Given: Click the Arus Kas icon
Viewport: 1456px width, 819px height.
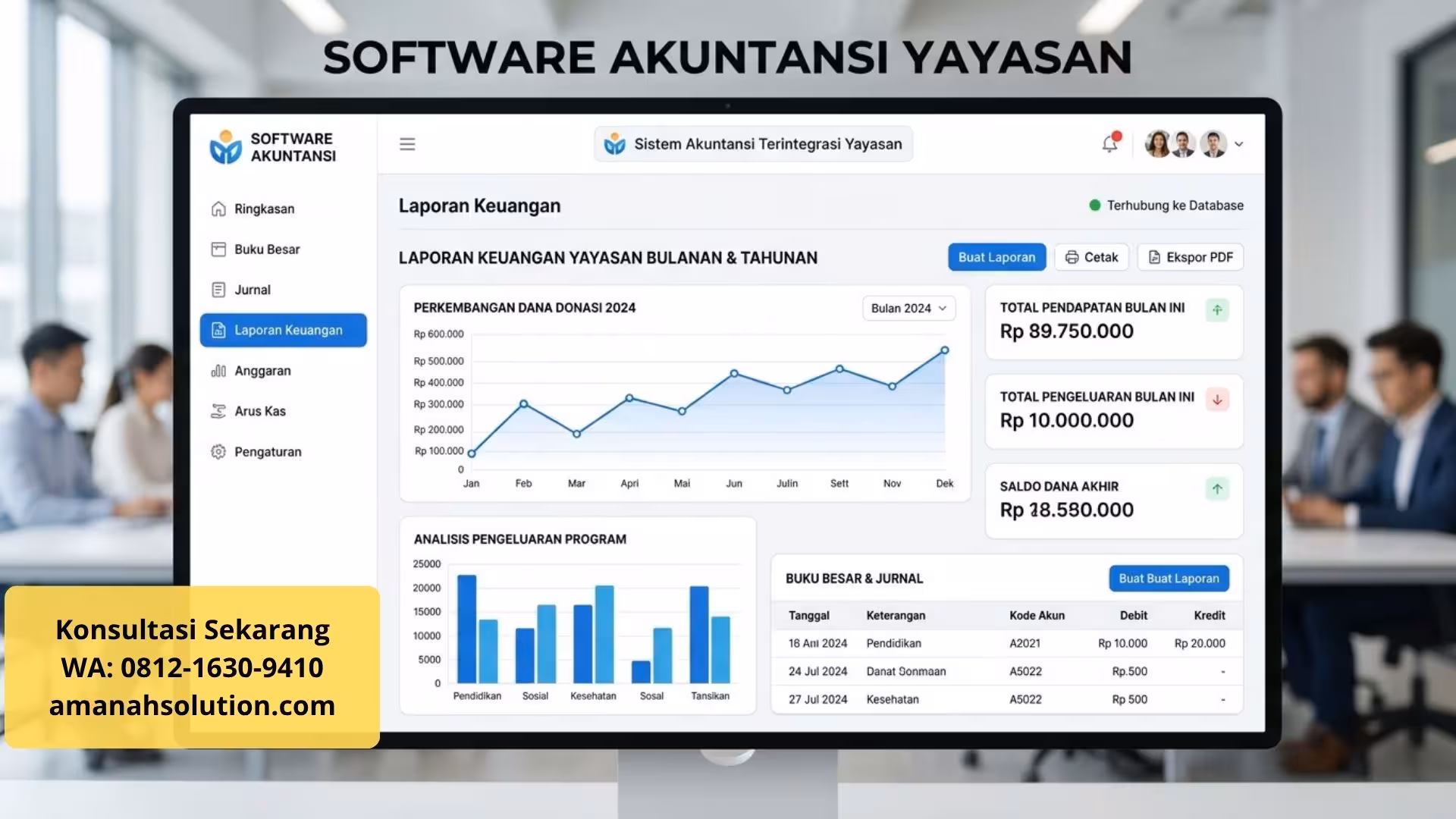Looking at the screenshot, I should pos(218,411).
